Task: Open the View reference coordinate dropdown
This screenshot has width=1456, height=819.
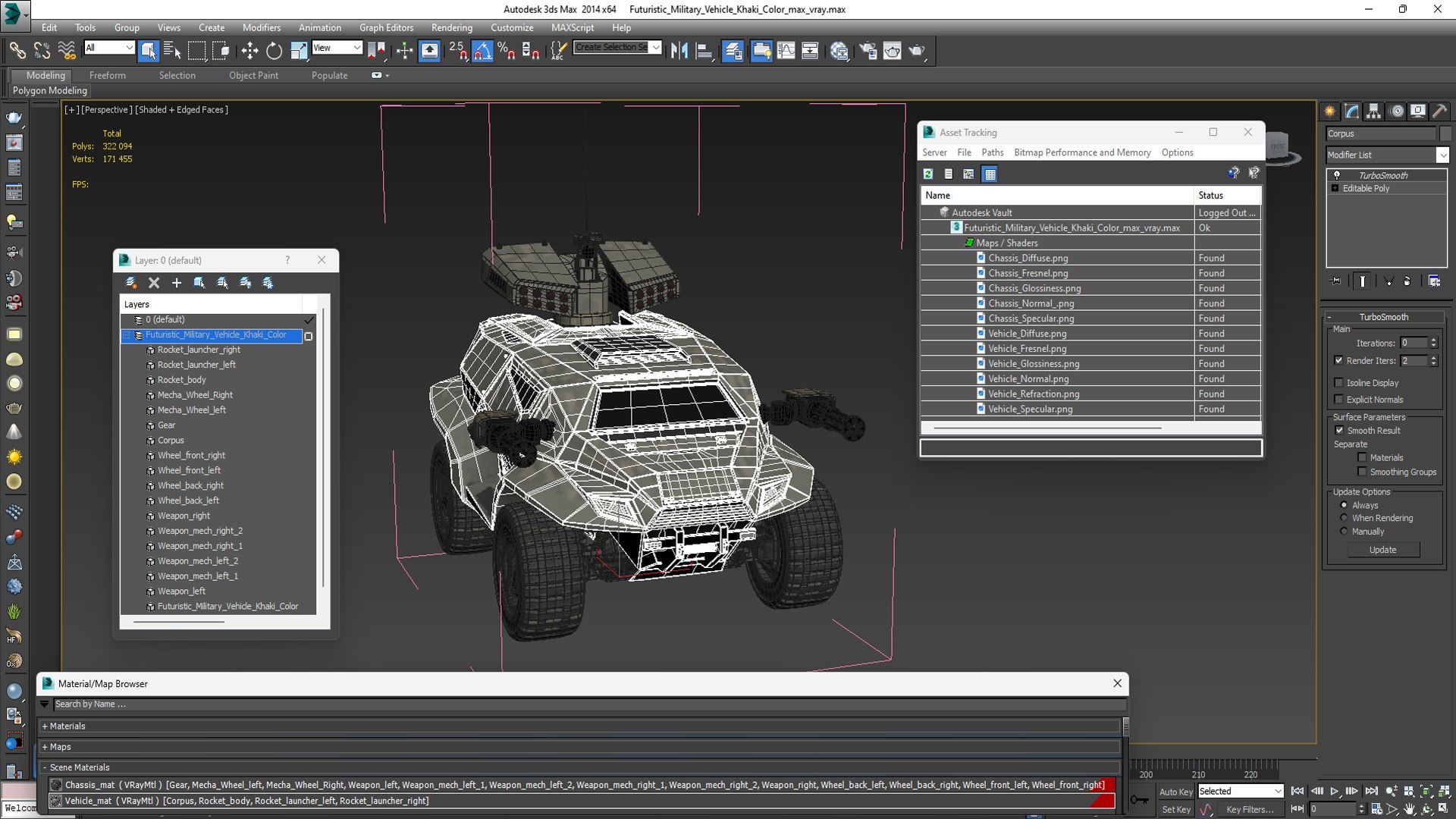Action: (337, 48)
